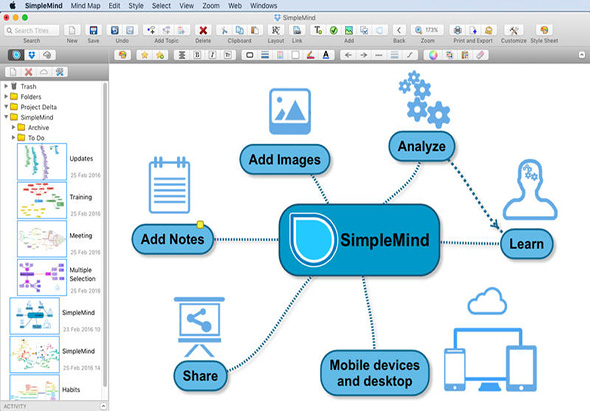Screen dimensions: 590x411
Task: Cut using the scissors Clipboard icon
Action: [224, 30]
